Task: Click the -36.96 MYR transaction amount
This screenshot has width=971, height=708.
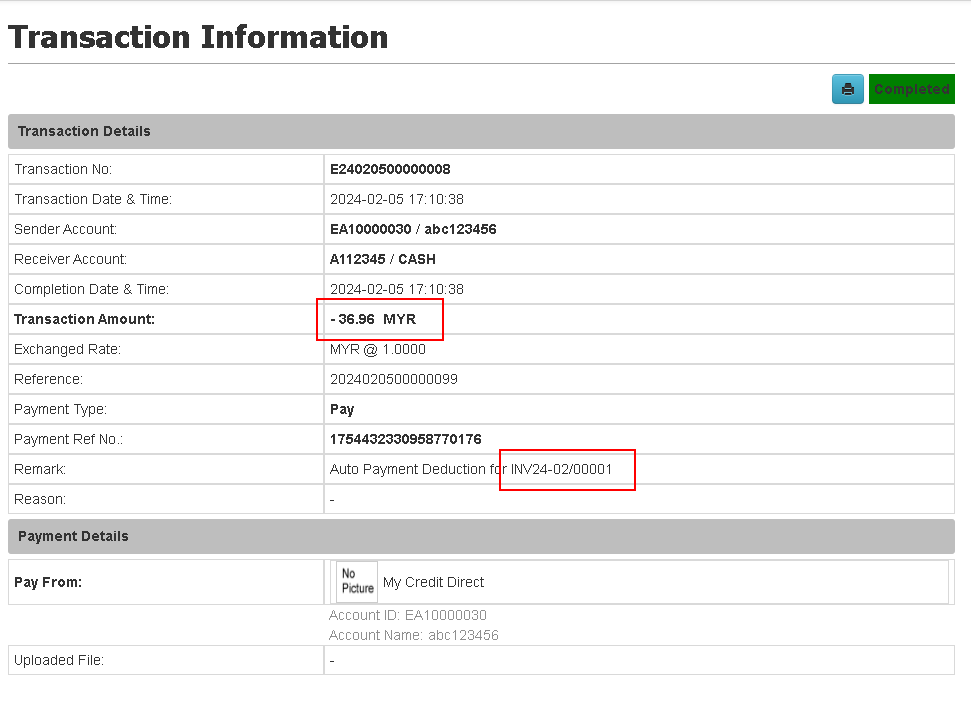Action: [x=373, y=319]
